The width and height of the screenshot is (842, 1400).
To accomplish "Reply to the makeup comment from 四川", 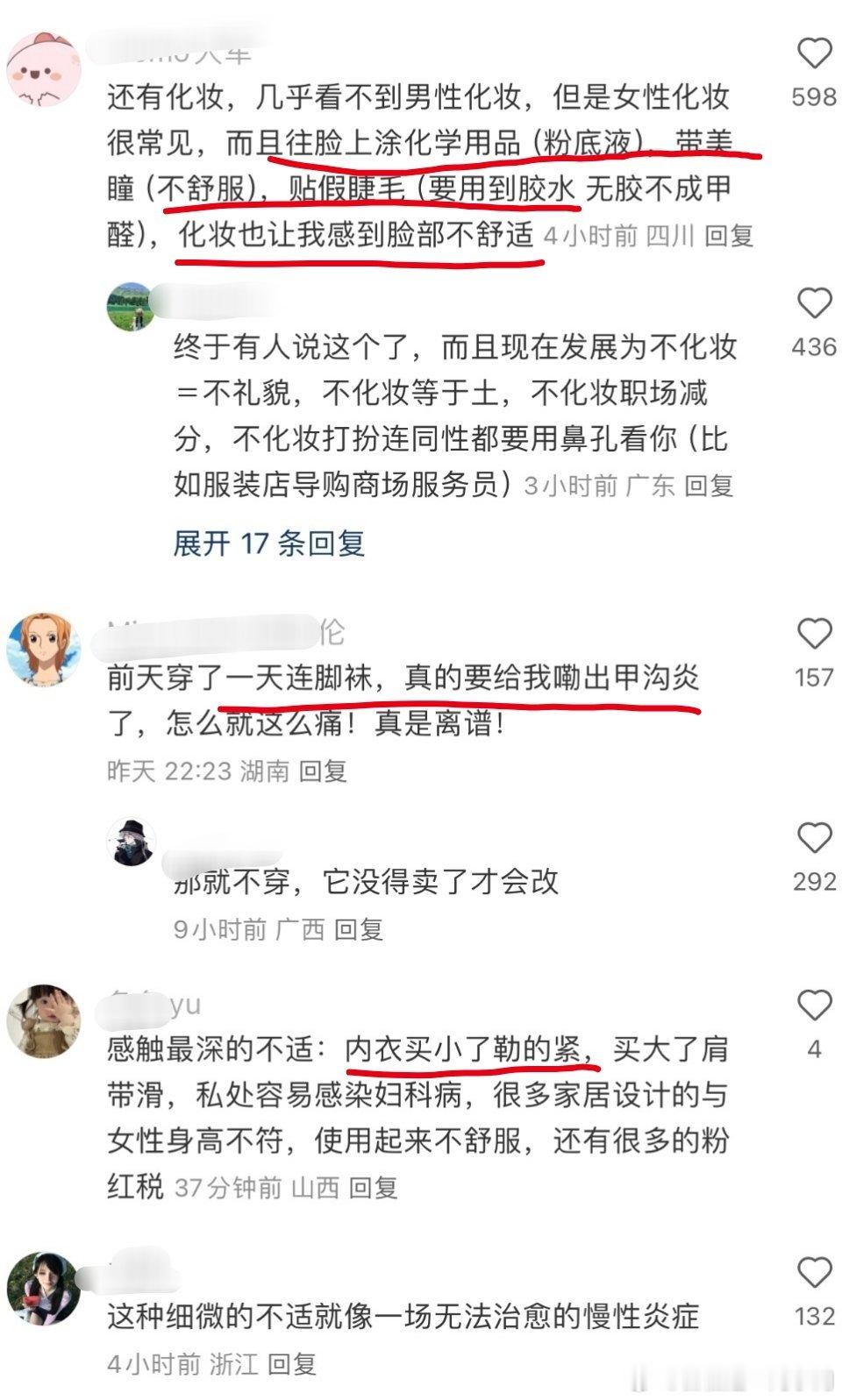I will pos(729,236).
